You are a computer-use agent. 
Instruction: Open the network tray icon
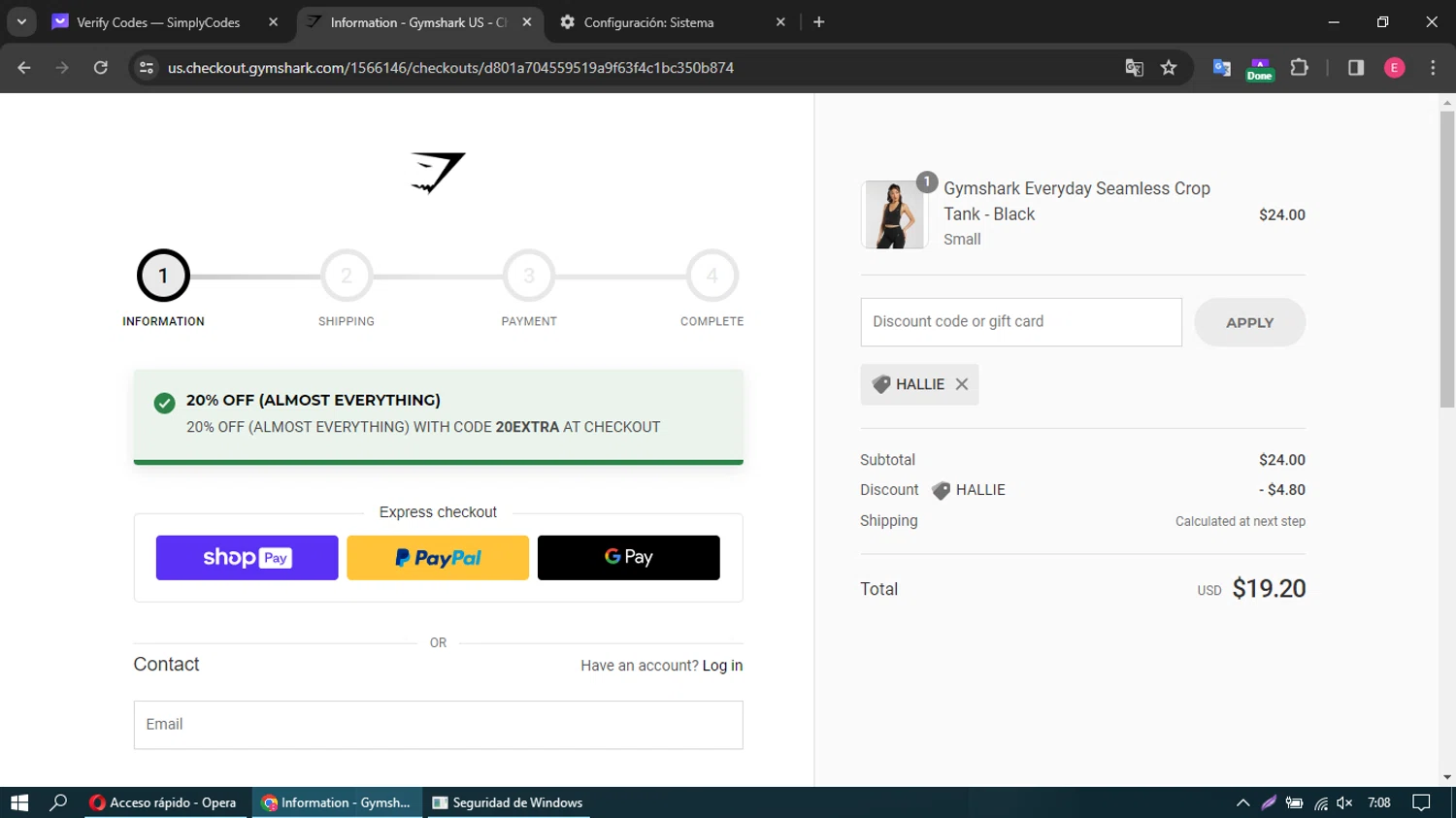[x=1320, y=802]
